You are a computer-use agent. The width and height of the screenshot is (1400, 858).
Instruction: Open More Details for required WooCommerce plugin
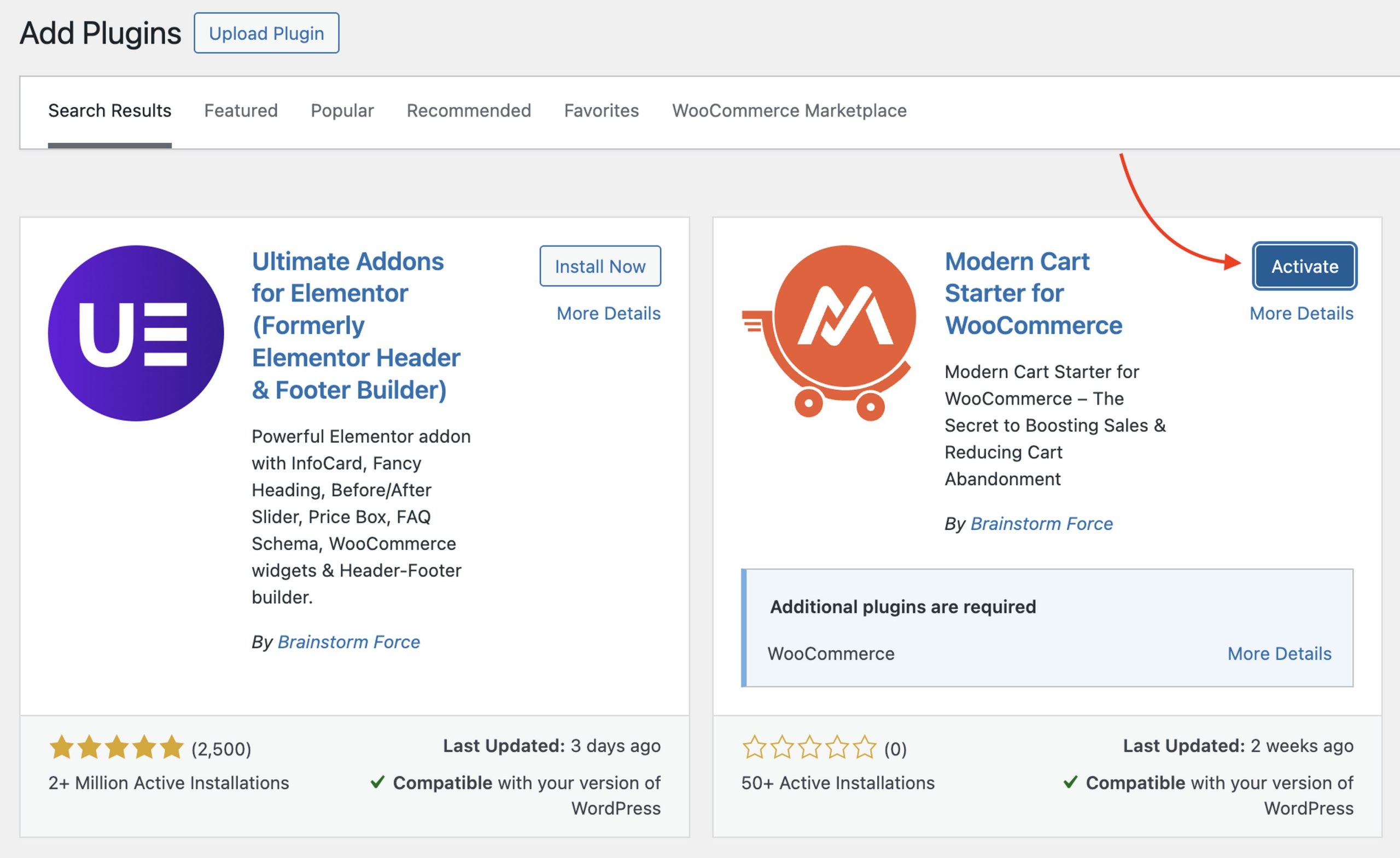(x=1279, y=653)
